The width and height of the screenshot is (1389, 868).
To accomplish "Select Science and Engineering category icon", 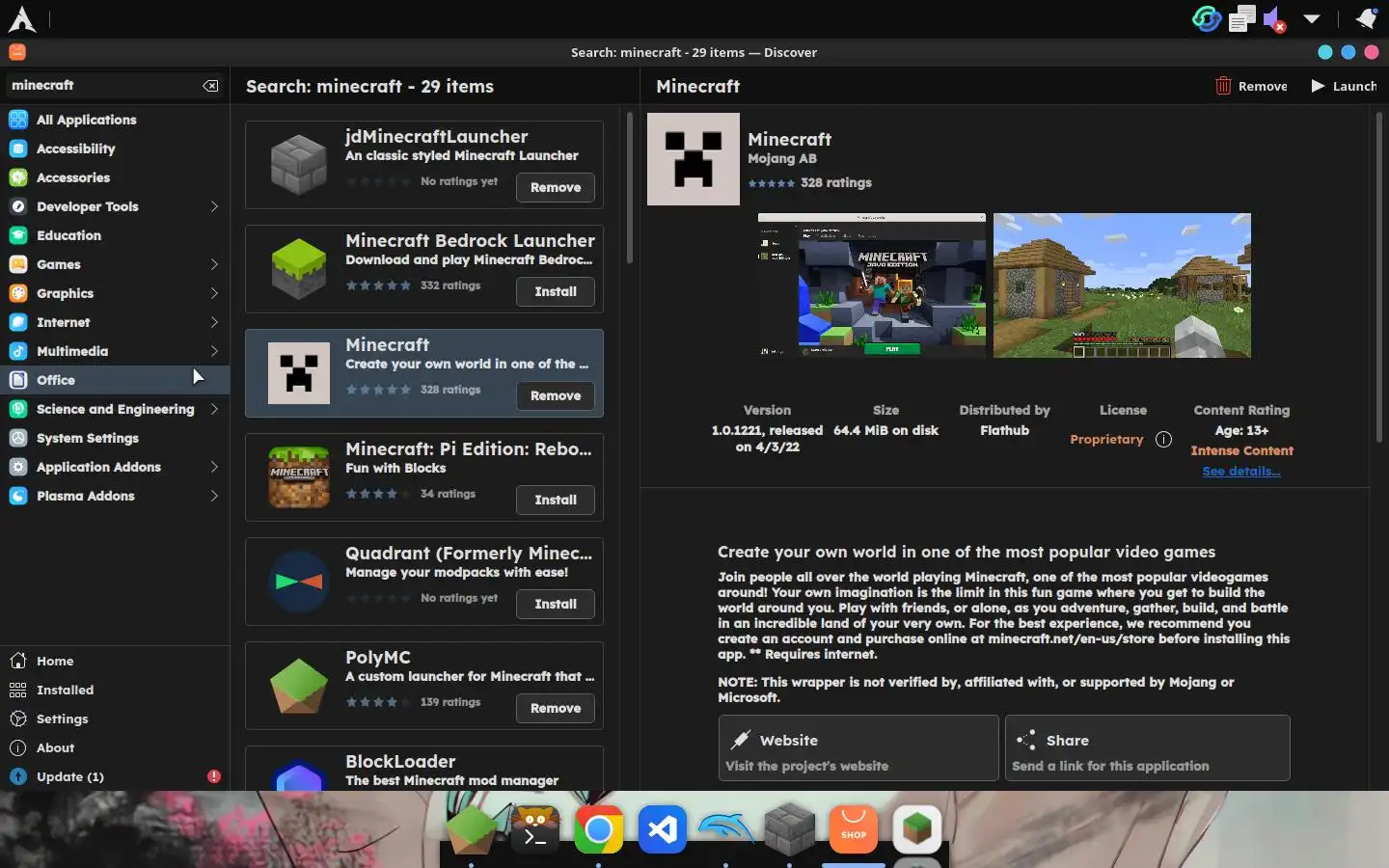I will (18, 409).
